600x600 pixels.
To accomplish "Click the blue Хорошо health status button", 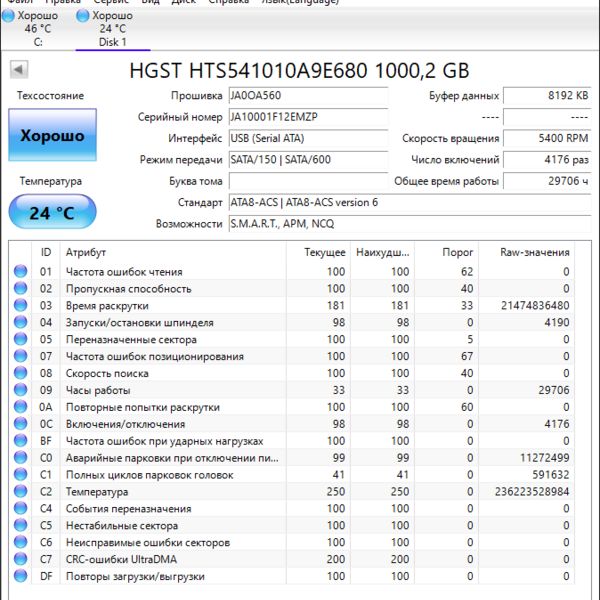I will click(52, 135).
